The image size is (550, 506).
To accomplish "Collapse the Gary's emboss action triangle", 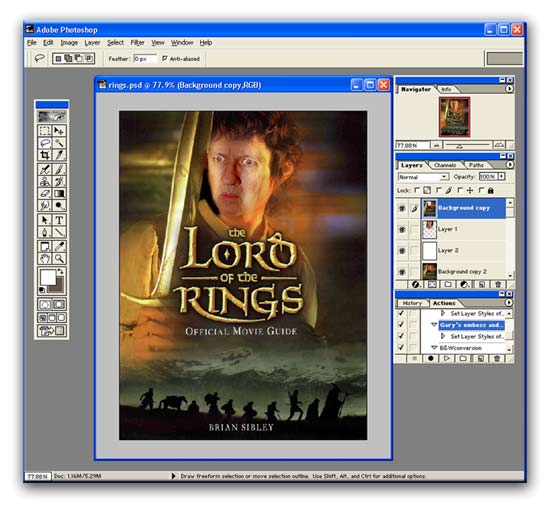I will pos(434,325).
